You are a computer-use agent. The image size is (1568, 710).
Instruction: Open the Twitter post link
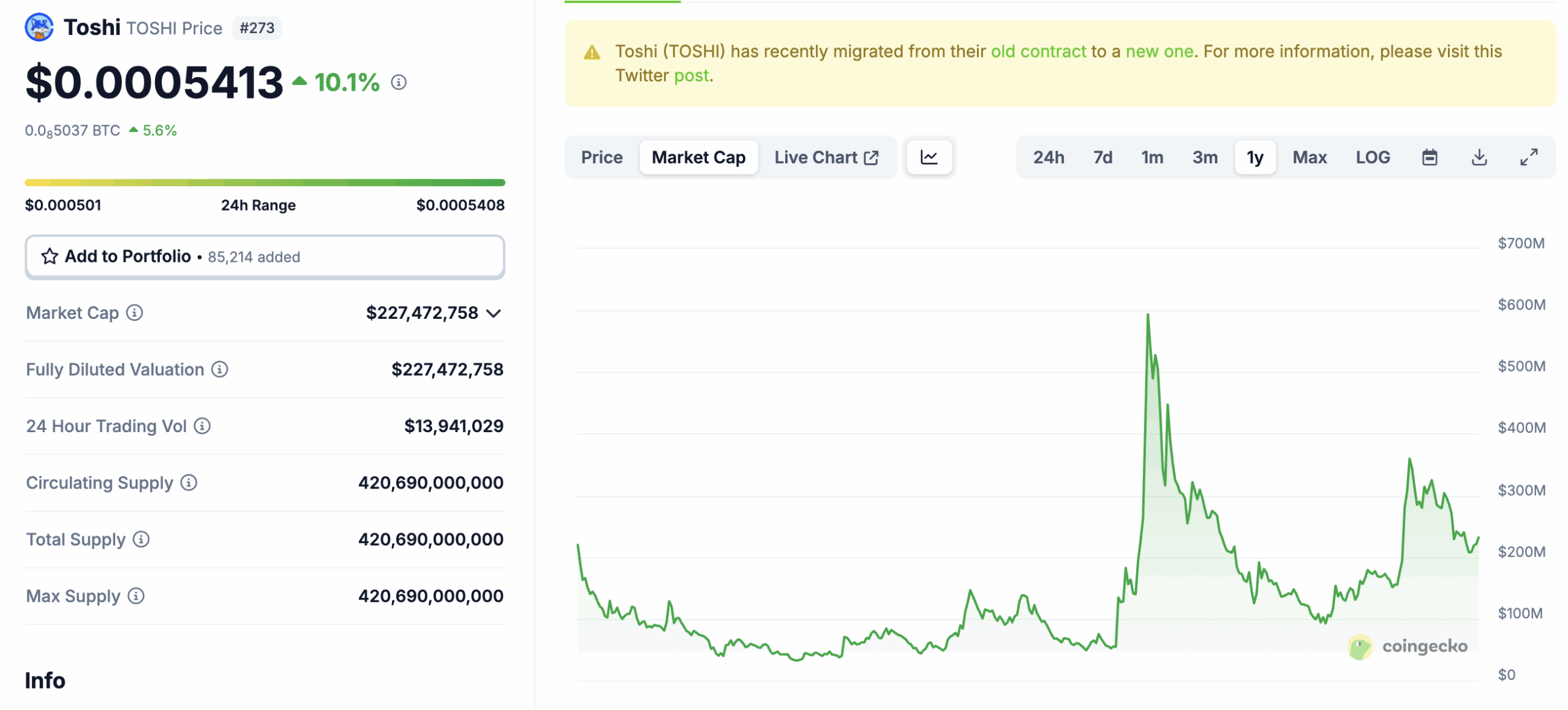coord(691,76)
